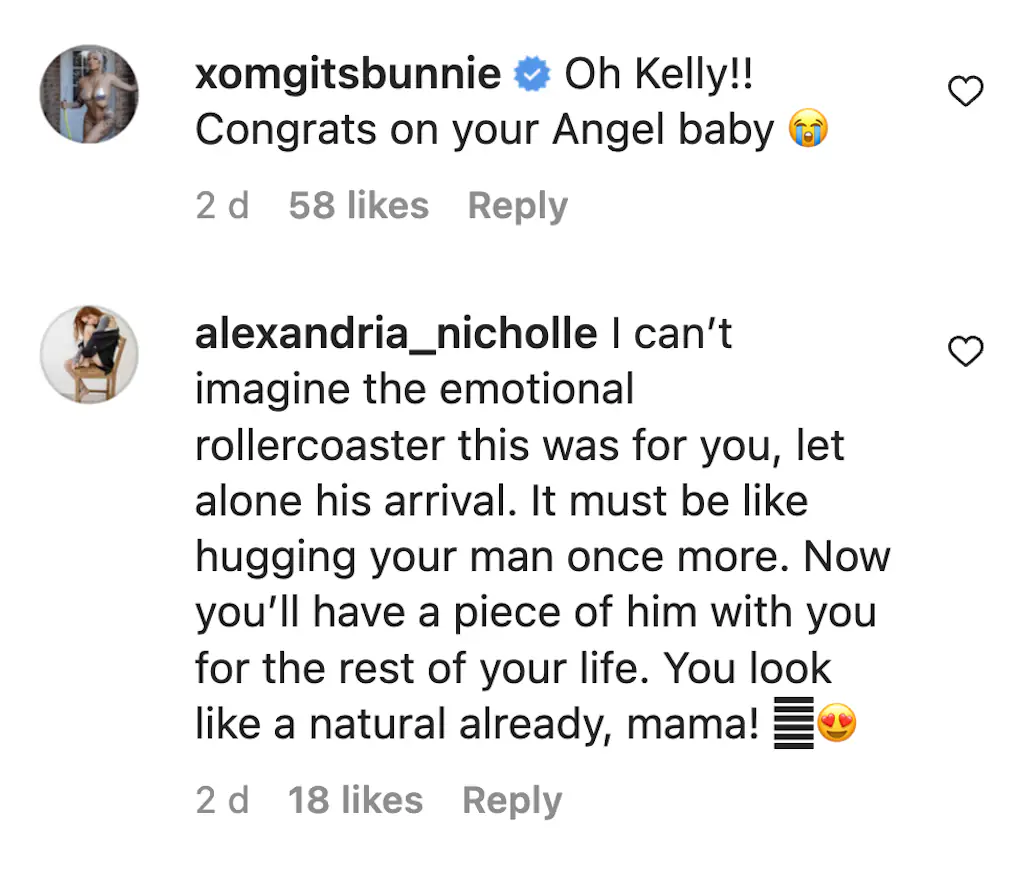View the 58 likes list

point(358,206)
